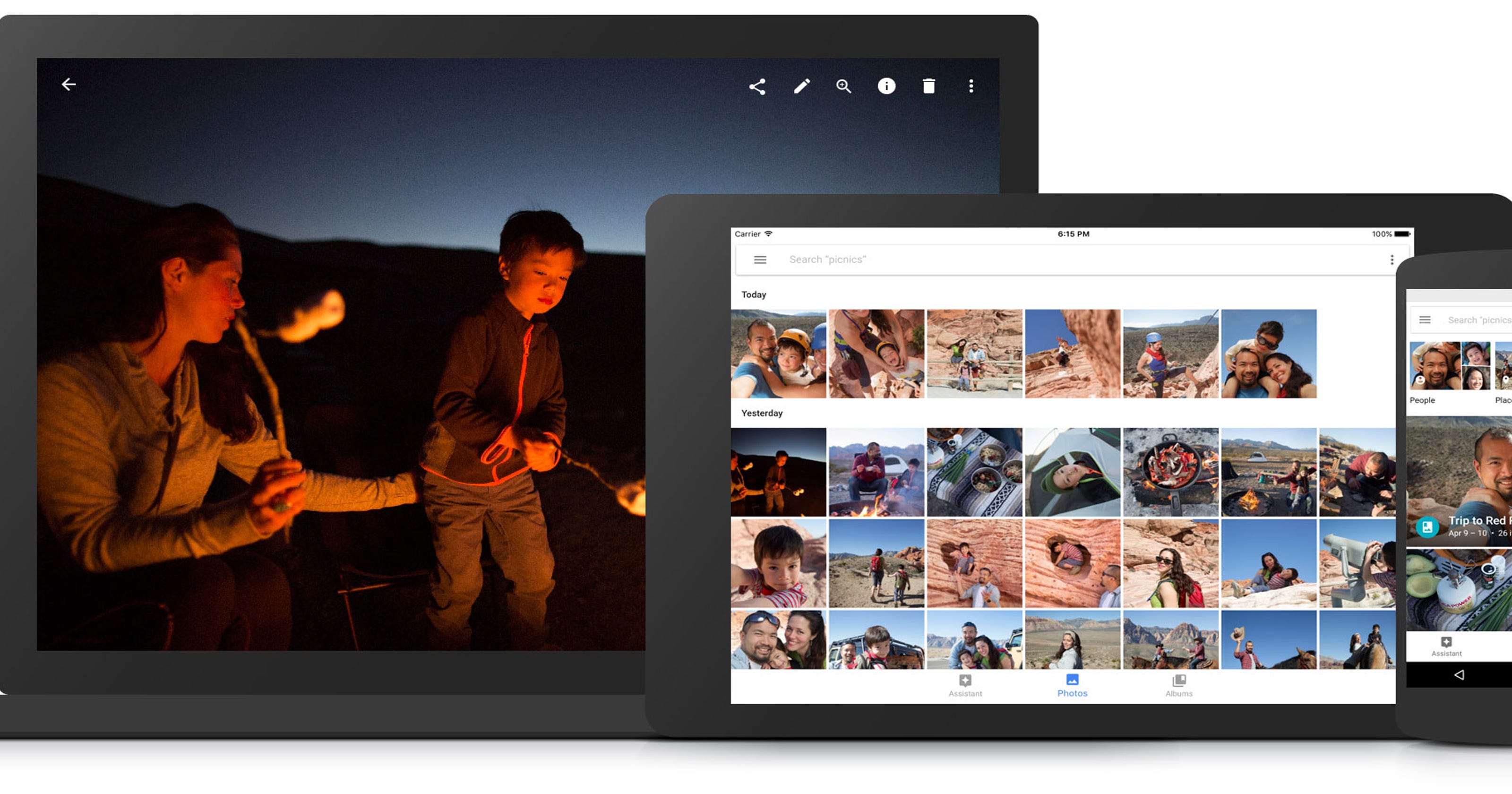Open photo info via the i icon
Image resolution: width=1512 pixels, height=794 pixels.
886,86
